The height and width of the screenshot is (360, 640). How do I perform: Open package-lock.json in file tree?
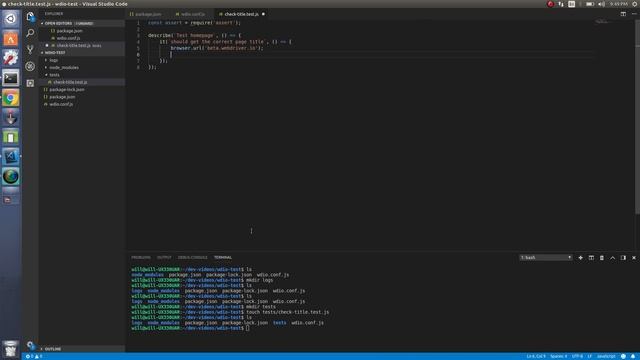coord(67,89)
